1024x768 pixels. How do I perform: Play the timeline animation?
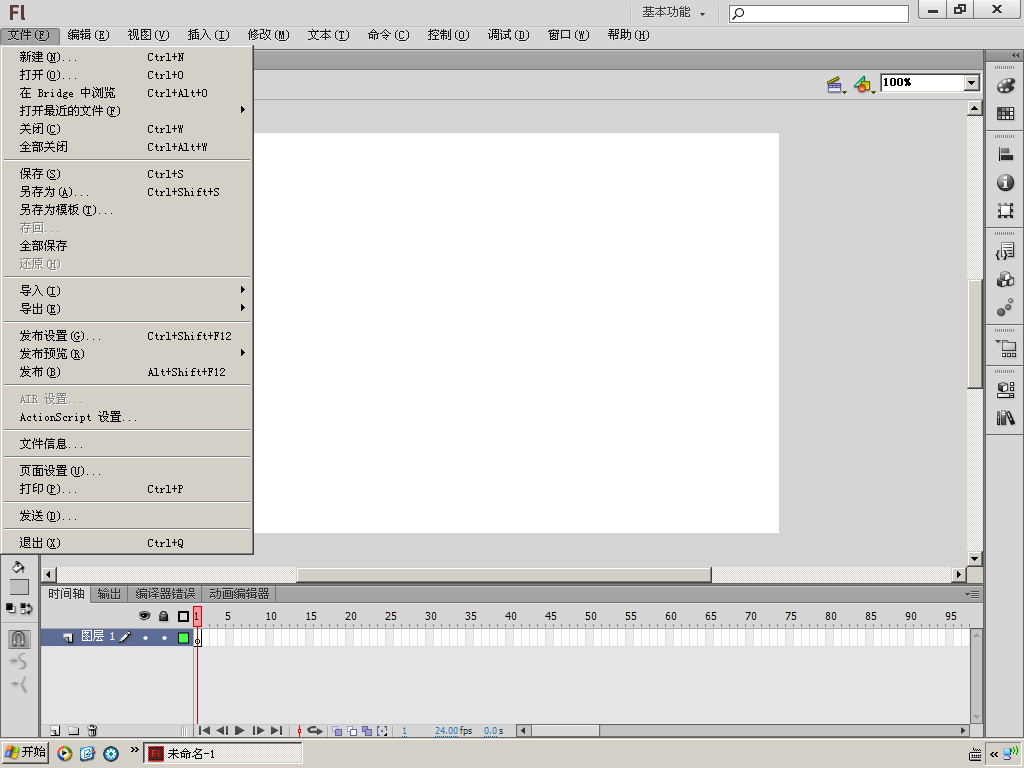pyautogui.click(x=240, y=731)
